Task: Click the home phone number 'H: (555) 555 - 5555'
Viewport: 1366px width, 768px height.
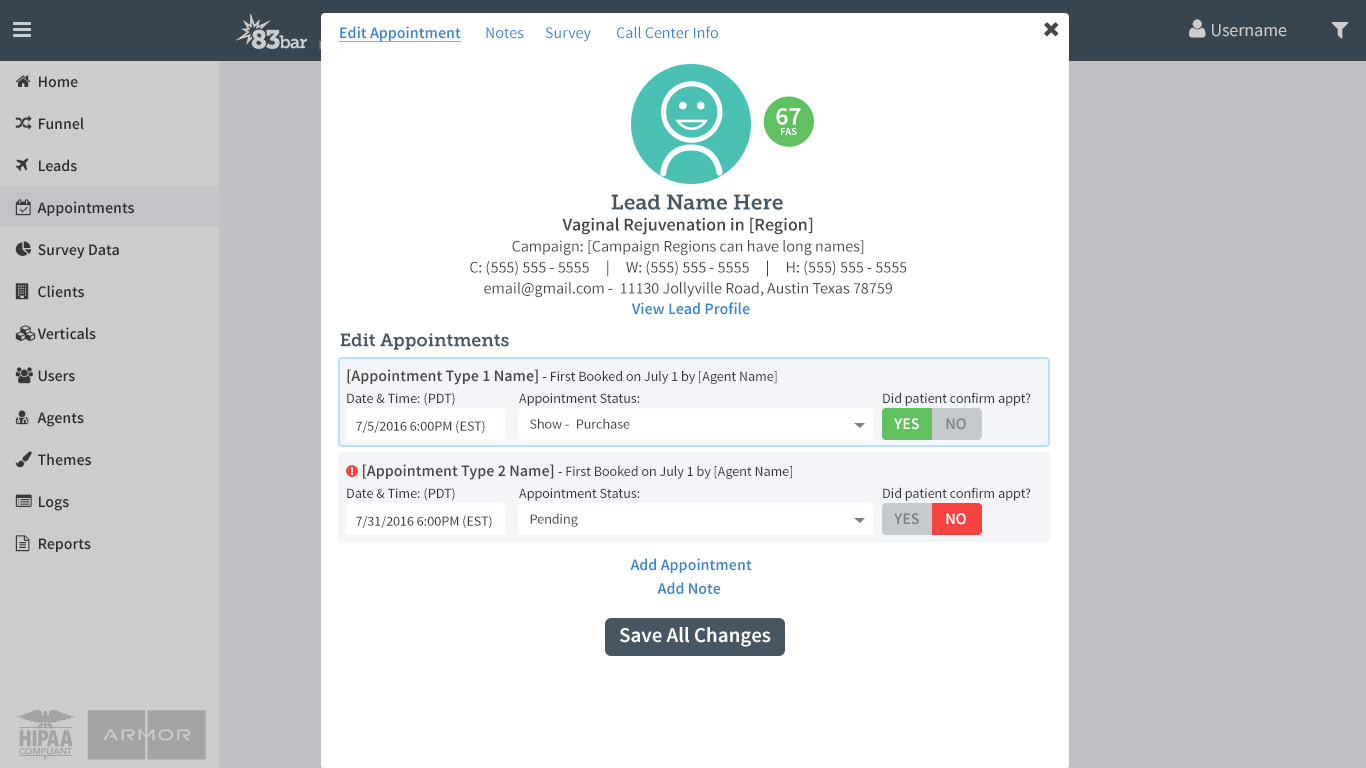Action: pyautogui.click(x=845, y=267)
